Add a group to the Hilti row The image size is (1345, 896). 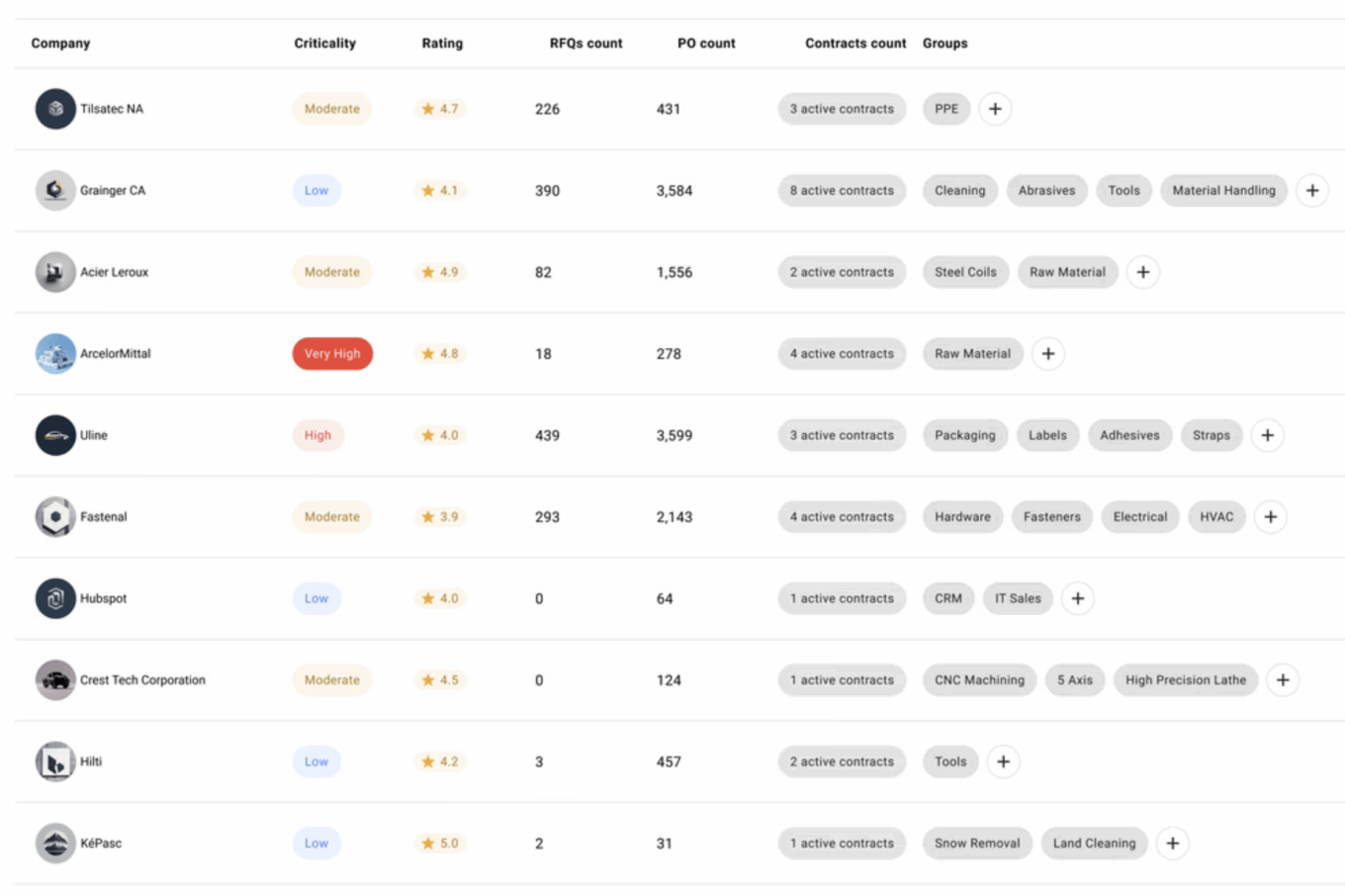pos(1003,762)
